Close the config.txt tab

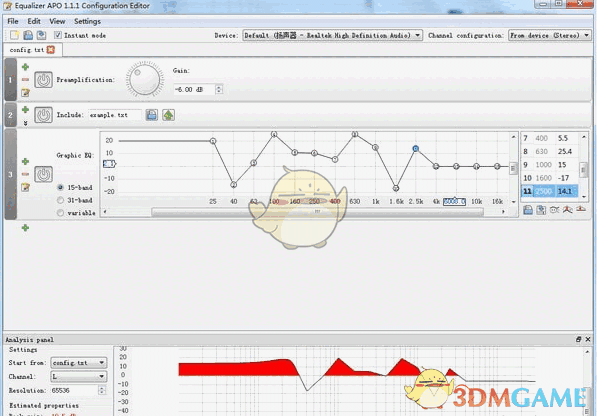click(x=51, y=50)
